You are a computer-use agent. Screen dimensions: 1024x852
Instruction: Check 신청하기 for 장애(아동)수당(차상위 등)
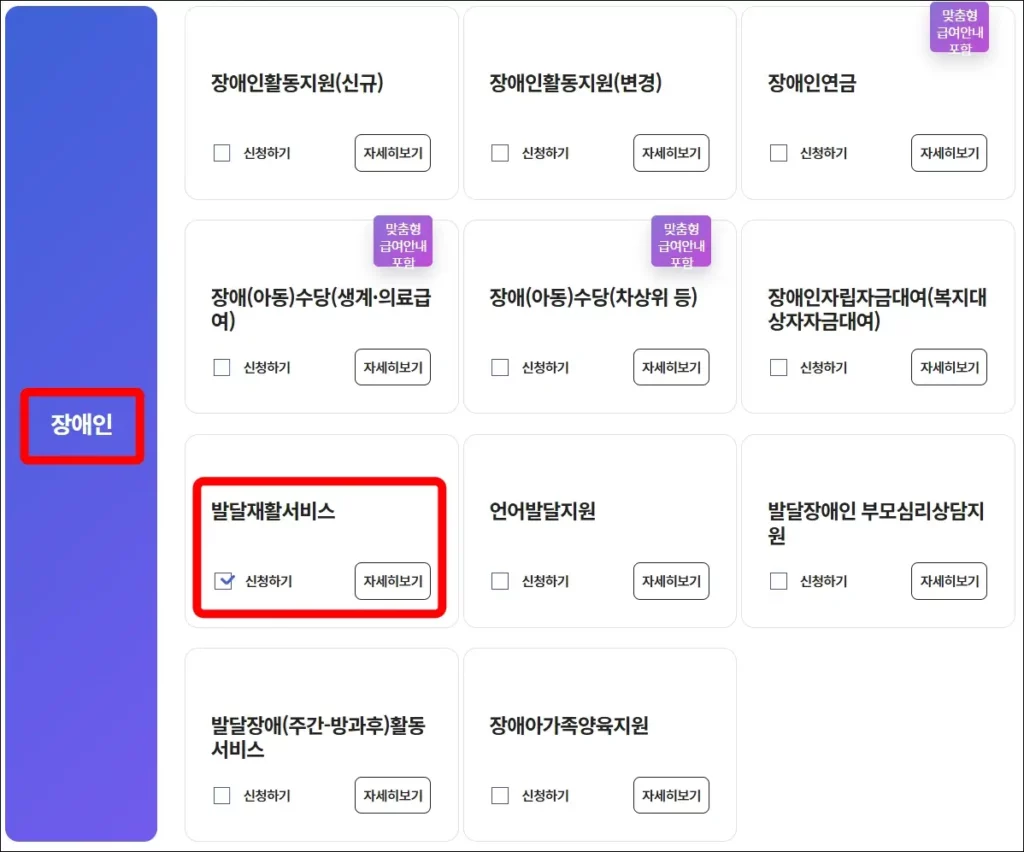[x=500, y=367]
